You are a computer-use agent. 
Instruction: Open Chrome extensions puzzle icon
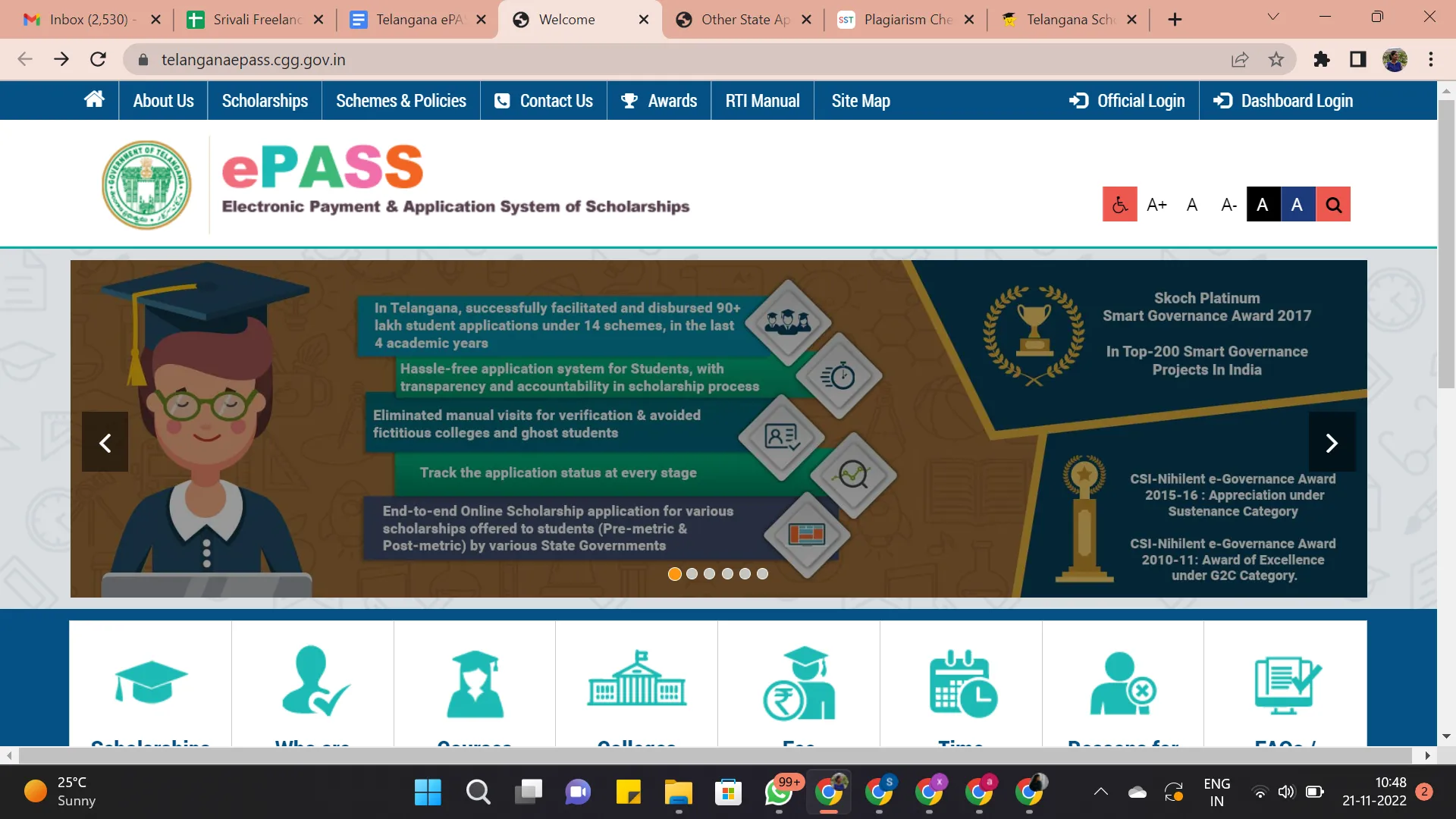pyautogui.click(x=1322, y=59)
